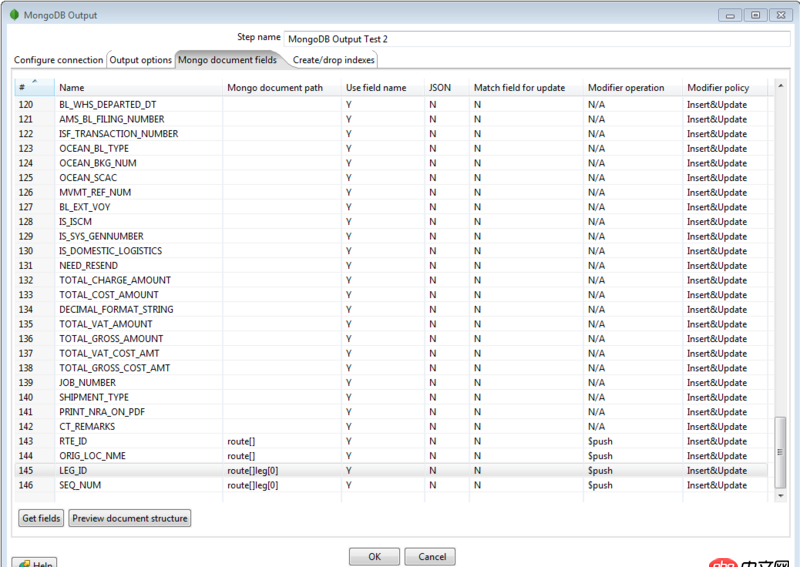Click Mongo document path column header

click(282, 87)
